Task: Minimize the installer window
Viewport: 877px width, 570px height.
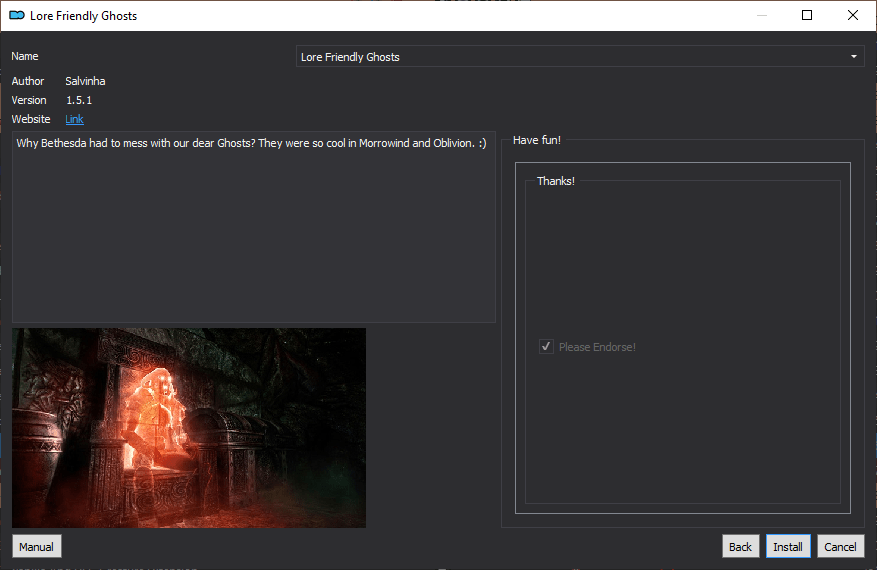Action: (x=761, y=15)
